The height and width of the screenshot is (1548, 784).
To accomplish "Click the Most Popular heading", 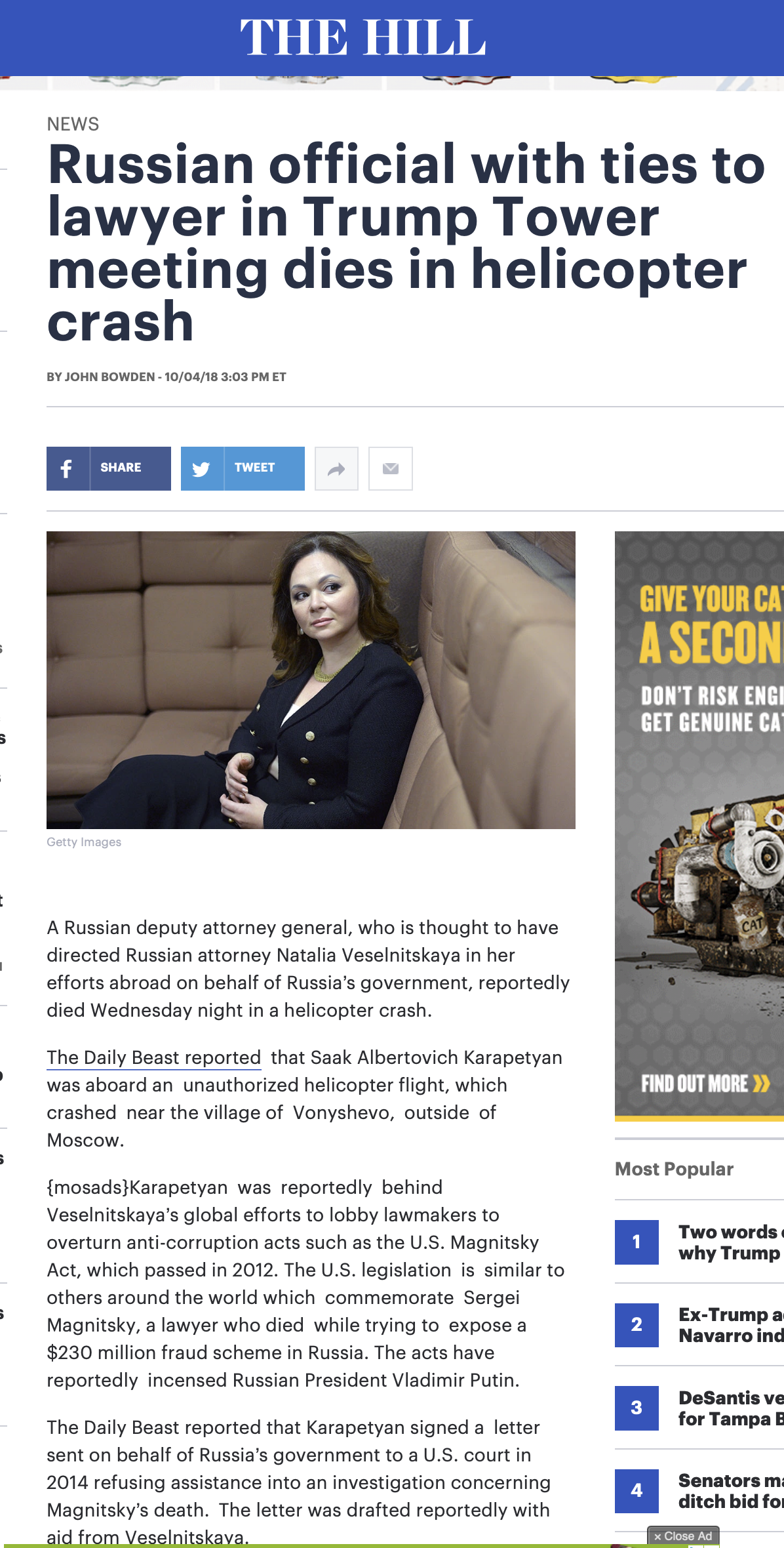I will coord(674,1169).
